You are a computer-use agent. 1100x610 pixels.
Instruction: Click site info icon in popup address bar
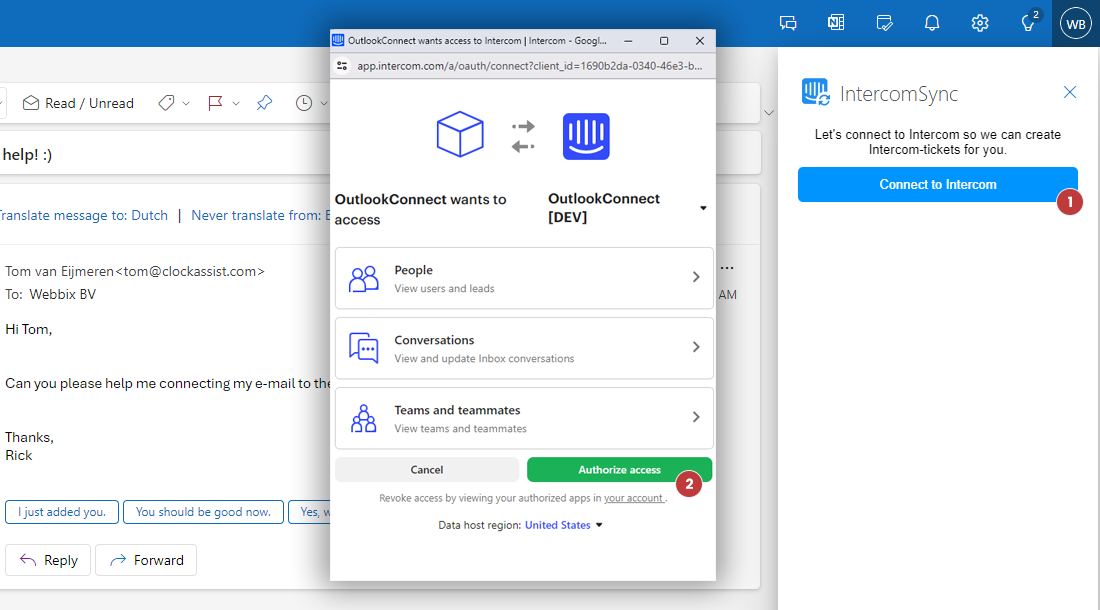coord(342,66)
